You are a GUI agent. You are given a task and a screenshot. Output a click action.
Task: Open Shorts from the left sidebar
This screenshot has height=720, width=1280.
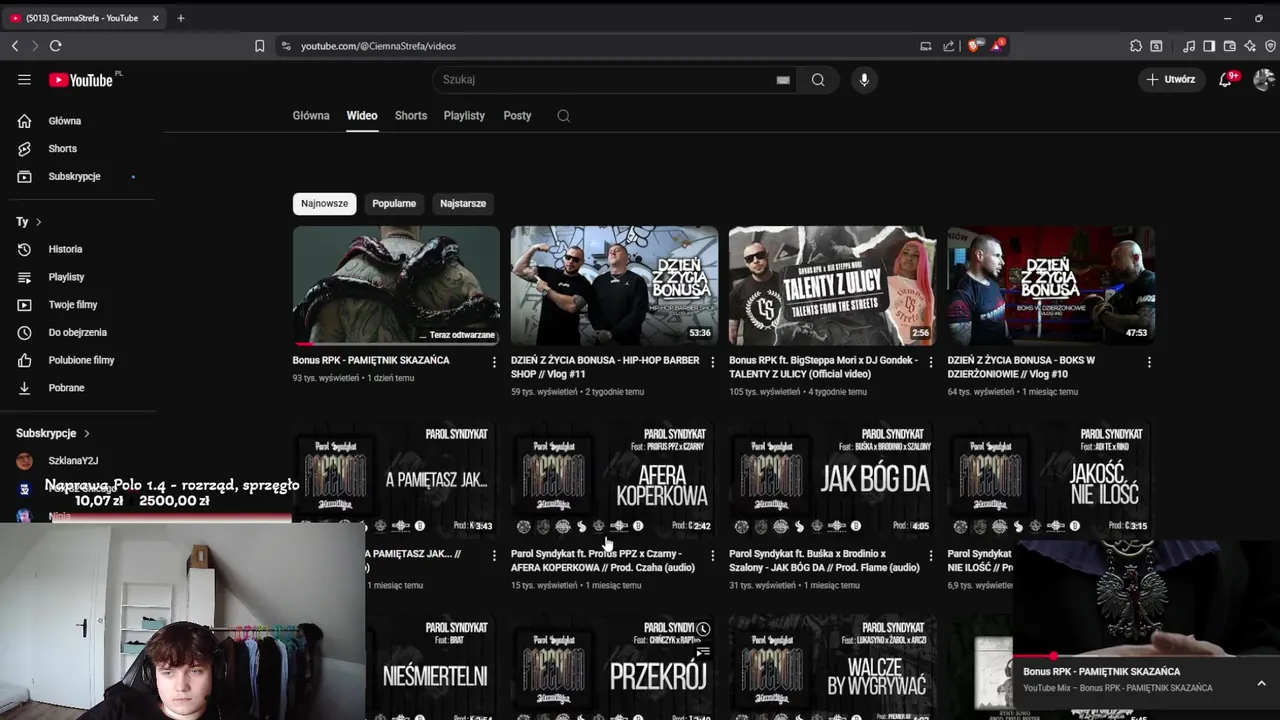tap(62, 149)
